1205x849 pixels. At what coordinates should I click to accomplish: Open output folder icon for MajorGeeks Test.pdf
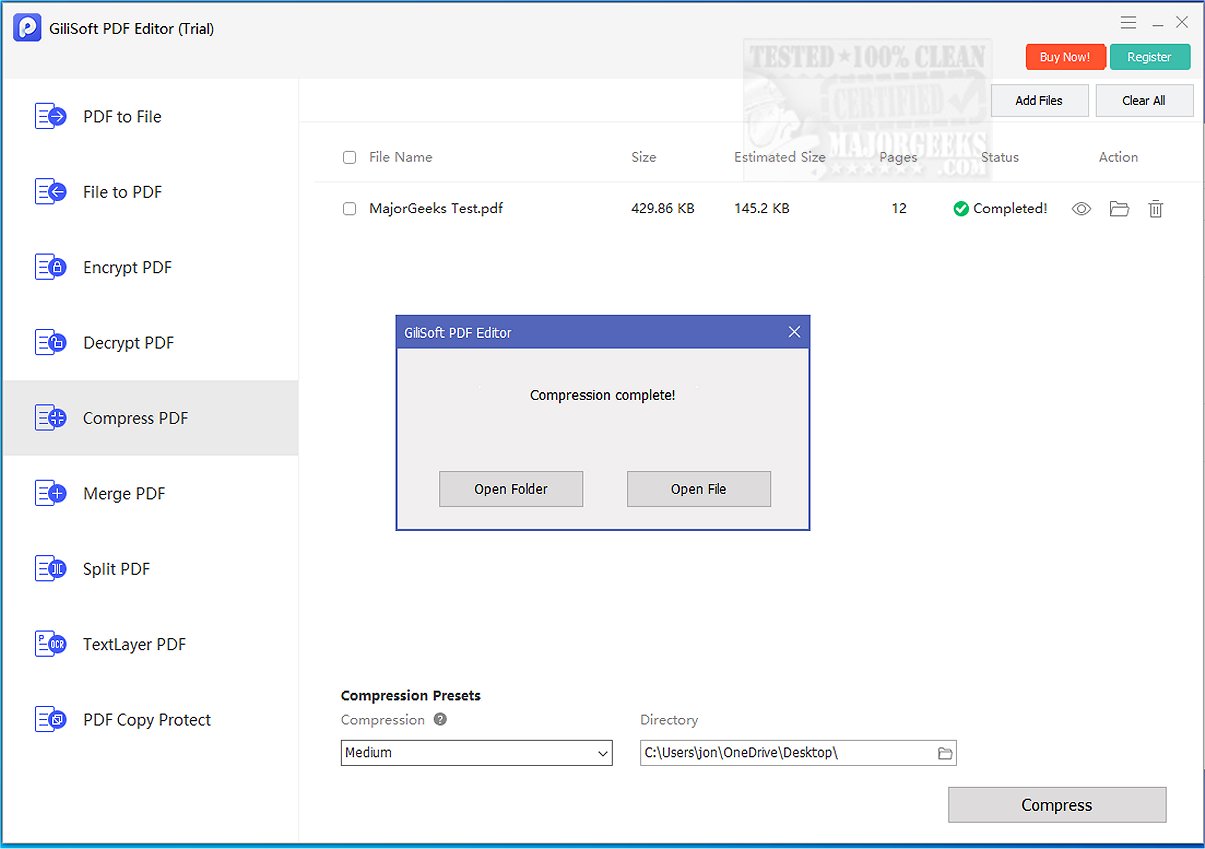point(1119,209)
